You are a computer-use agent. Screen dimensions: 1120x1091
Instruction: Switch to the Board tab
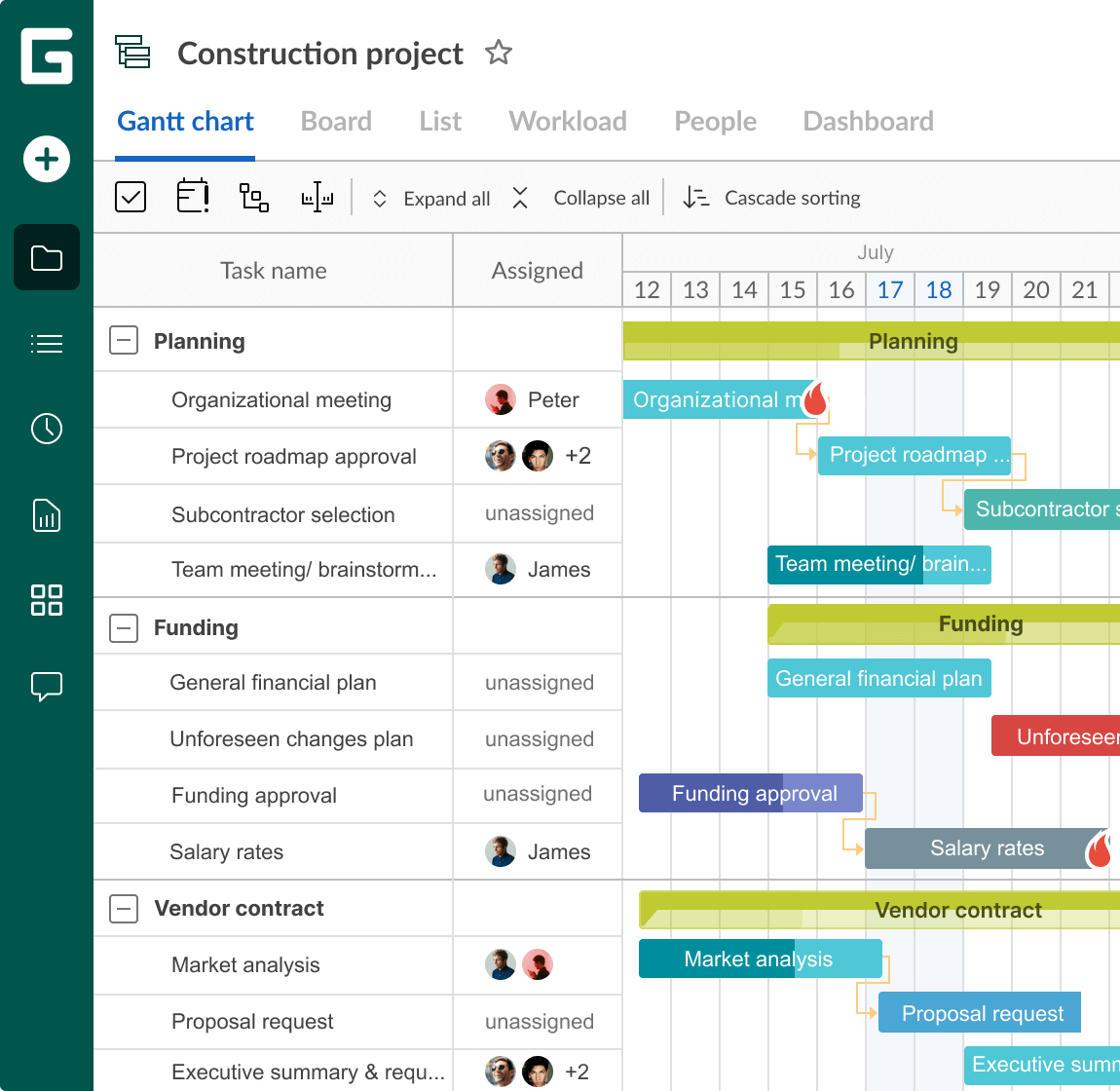coord(336,122)
